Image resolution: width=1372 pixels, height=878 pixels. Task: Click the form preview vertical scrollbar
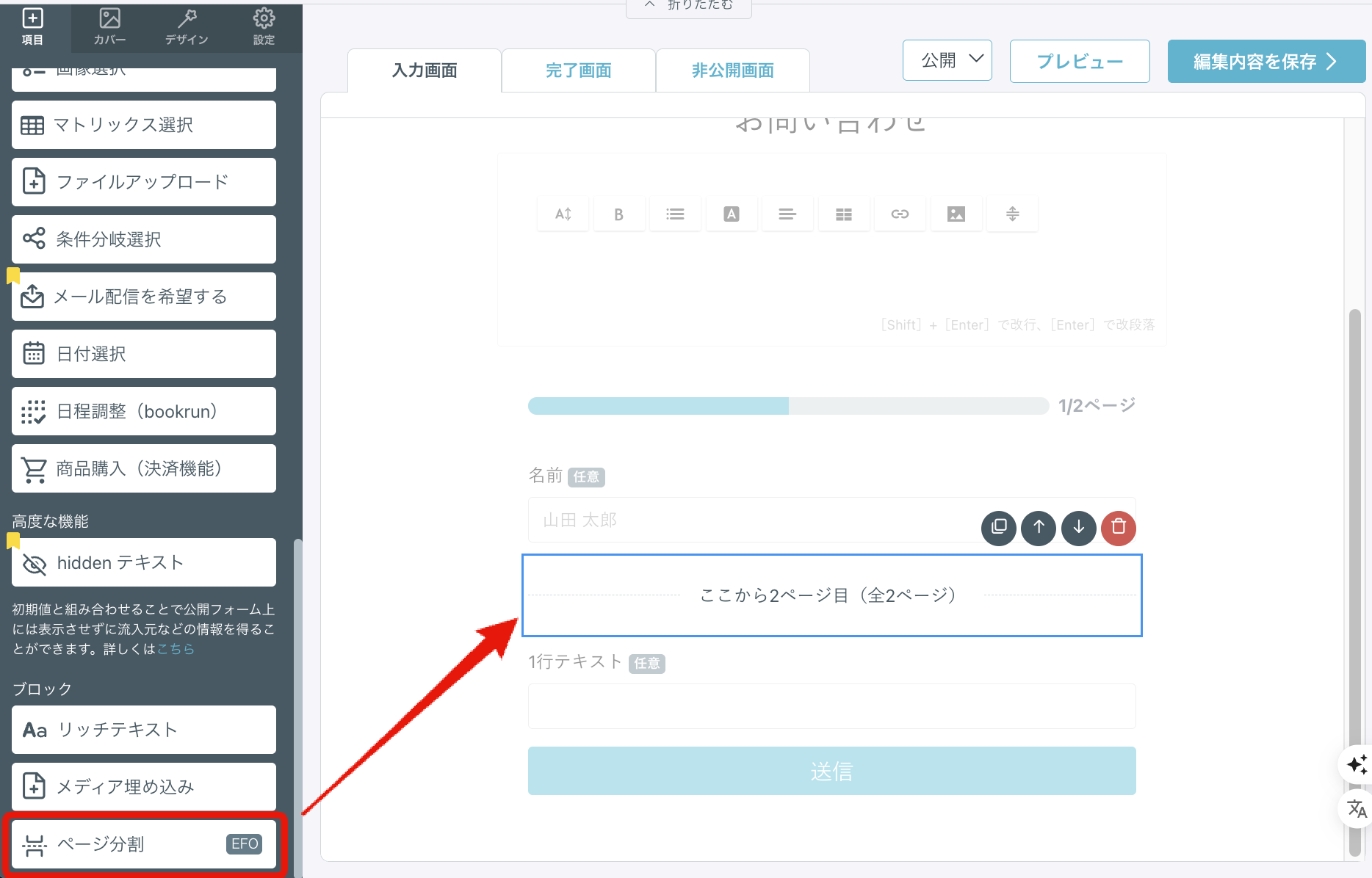click(1355, 584)
